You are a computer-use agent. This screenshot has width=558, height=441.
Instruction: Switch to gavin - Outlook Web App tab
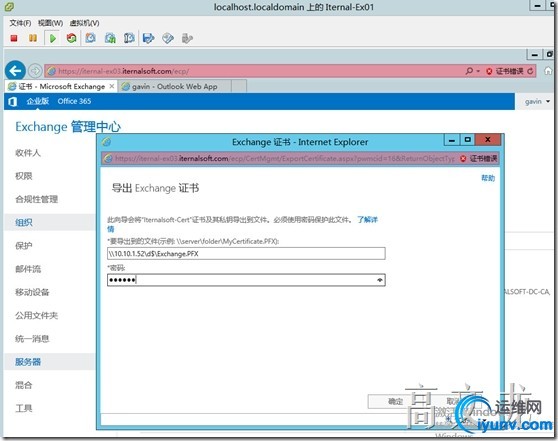(x=174, y=86)
